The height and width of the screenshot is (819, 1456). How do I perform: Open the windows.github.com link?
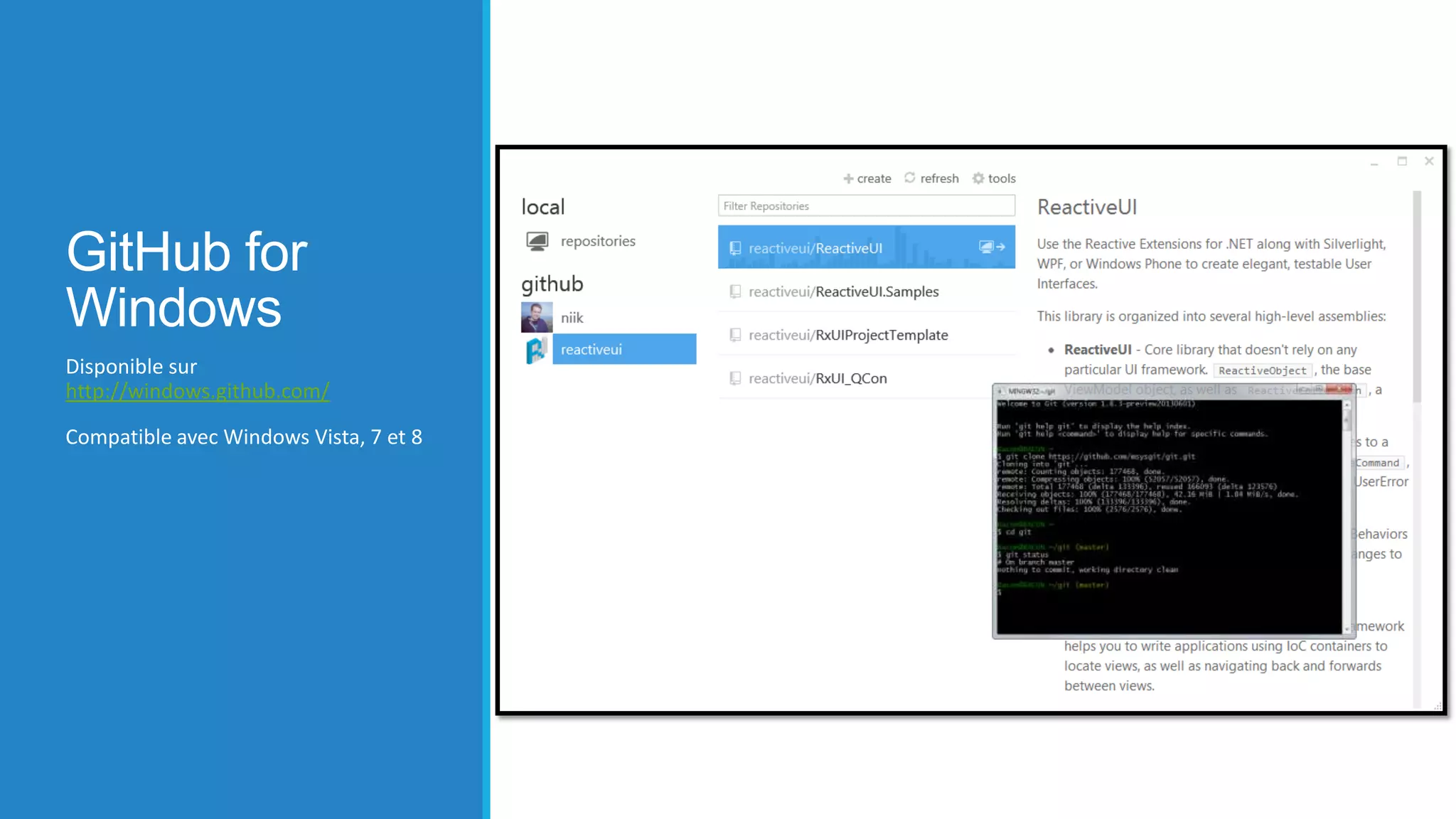(x=198, y=391)
